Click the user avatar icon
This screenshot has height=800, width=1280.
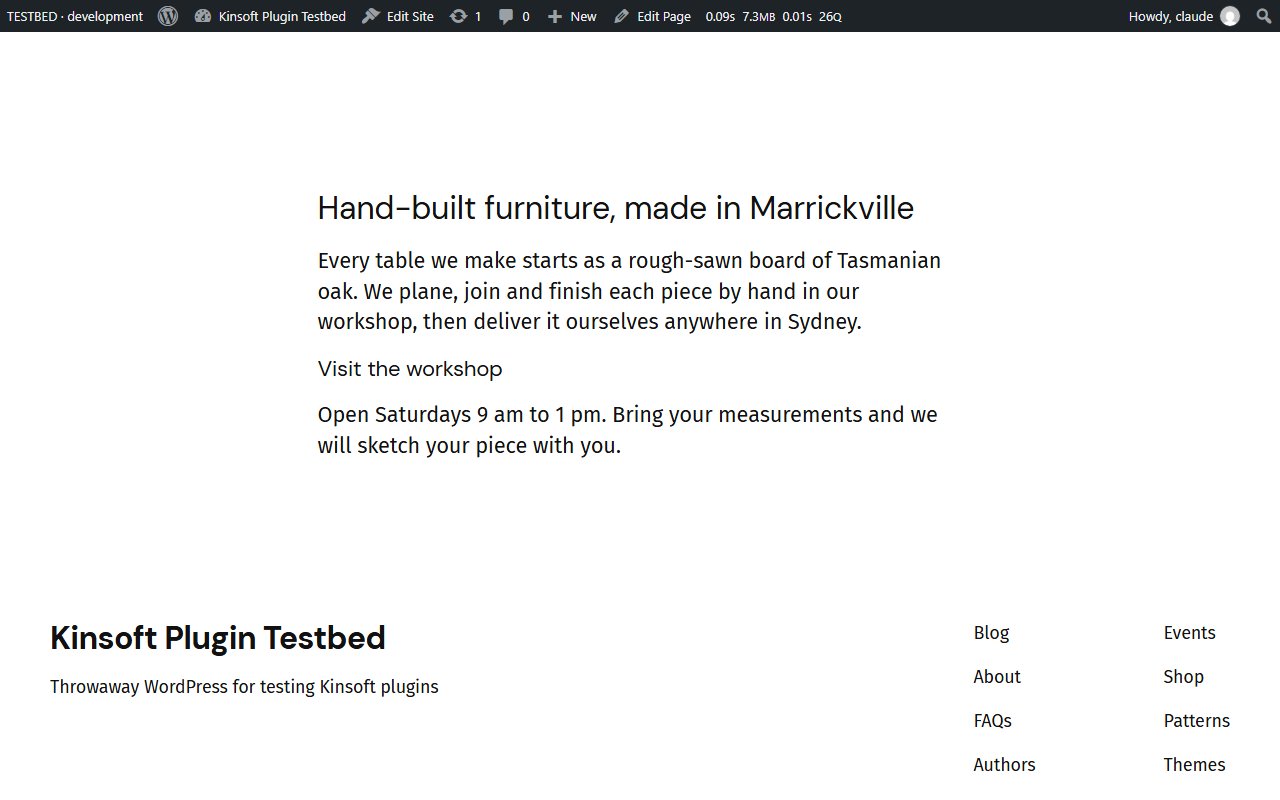pos(1230,16)
